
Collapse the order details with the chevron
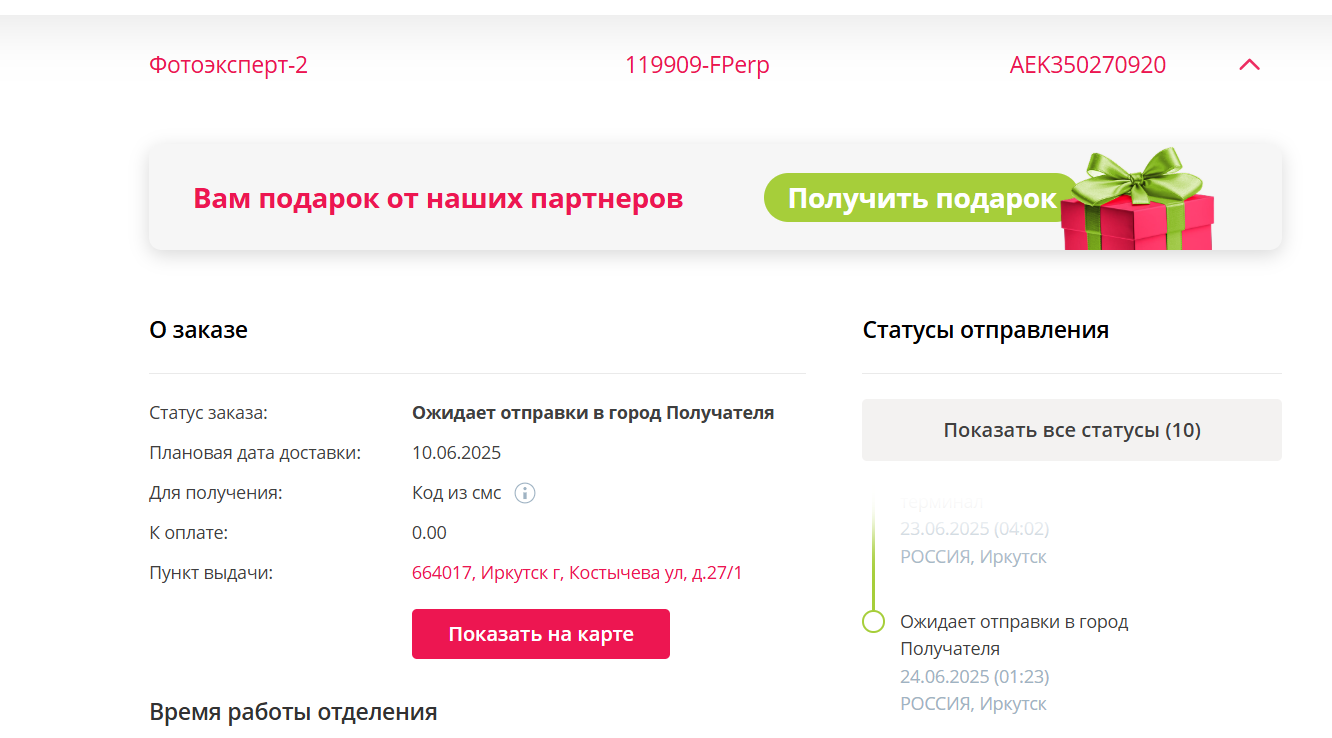(x=1249, y=65)
